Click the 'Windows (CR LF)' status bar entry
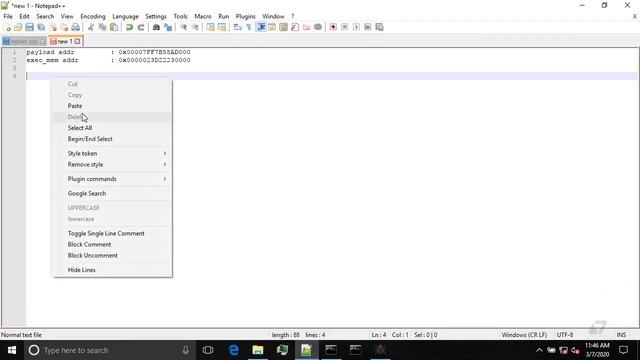 [x=524, y=335]
